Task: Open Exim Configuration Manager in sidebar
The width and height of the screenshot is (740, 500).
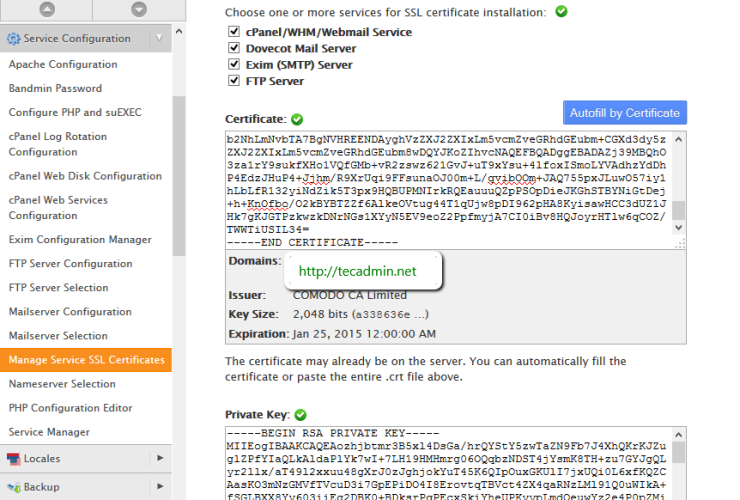Action: click(x=80, y=240)
